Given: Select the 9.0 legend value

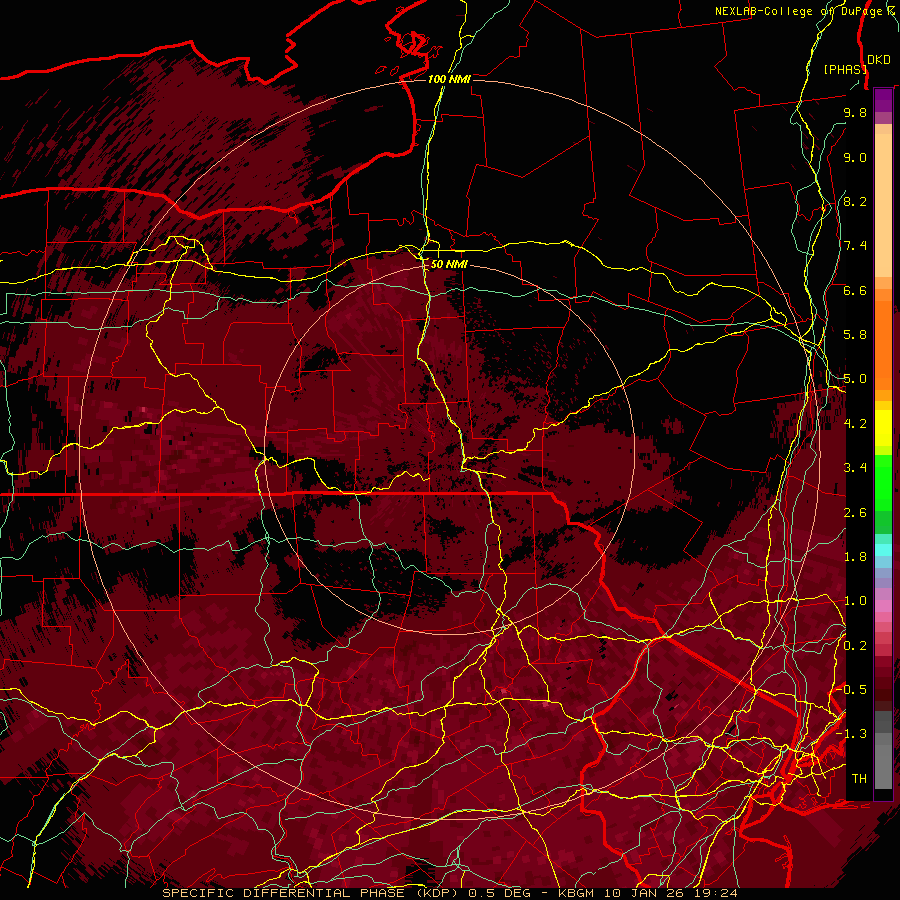Looking at the screenshot, I should pyautogui.click(x=855, y=157).
